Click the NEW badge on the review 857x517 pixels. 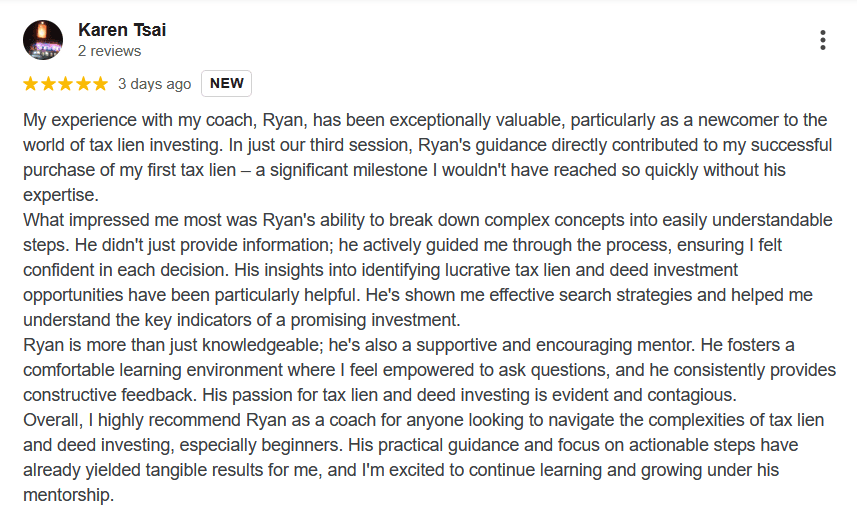tap(227, 84)
